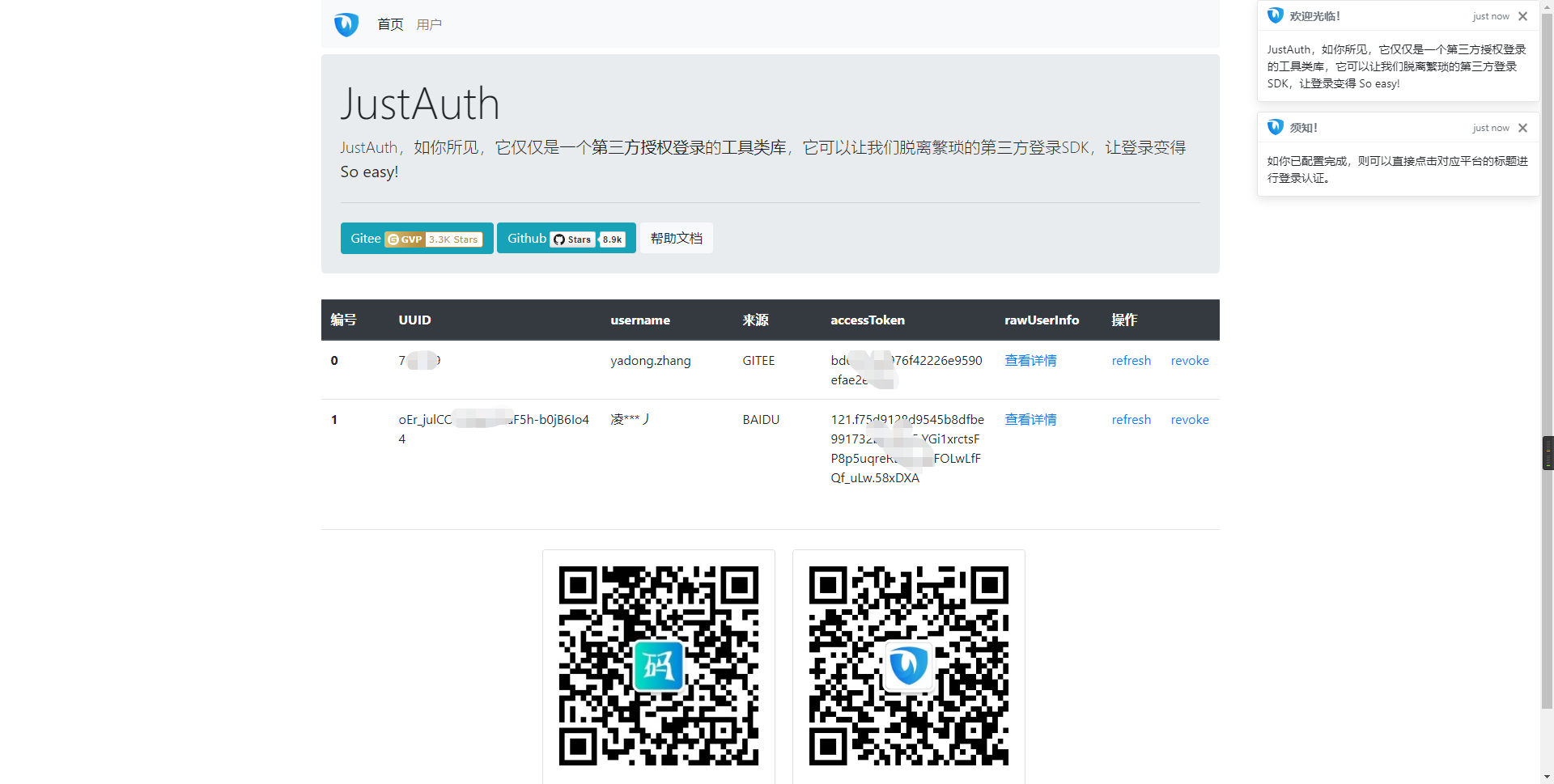
Task: Click the shield icon in 须知! toast
Action: pos(1276,127)
